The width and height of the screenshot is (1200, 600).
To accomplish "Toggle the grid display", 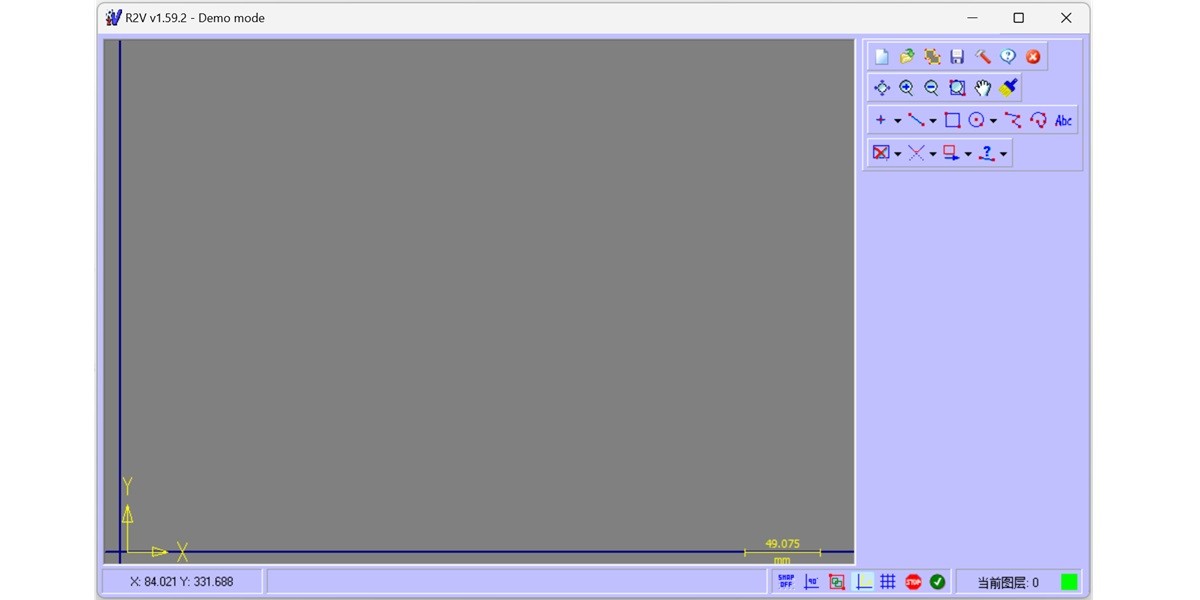I will (888, 581).
